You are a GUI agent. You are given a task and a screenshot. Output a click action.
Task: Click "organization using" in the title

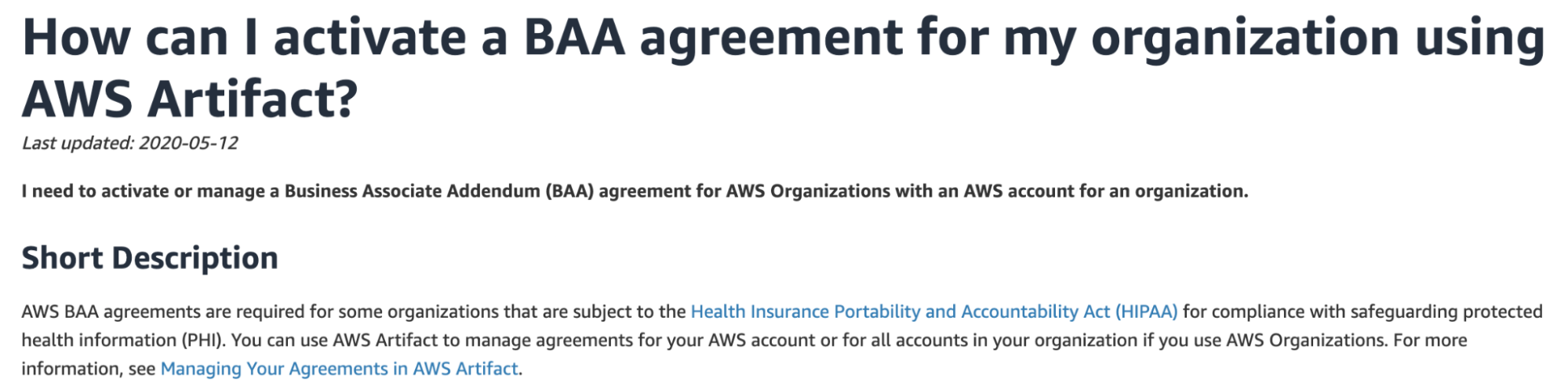[x=1318, y=38]
